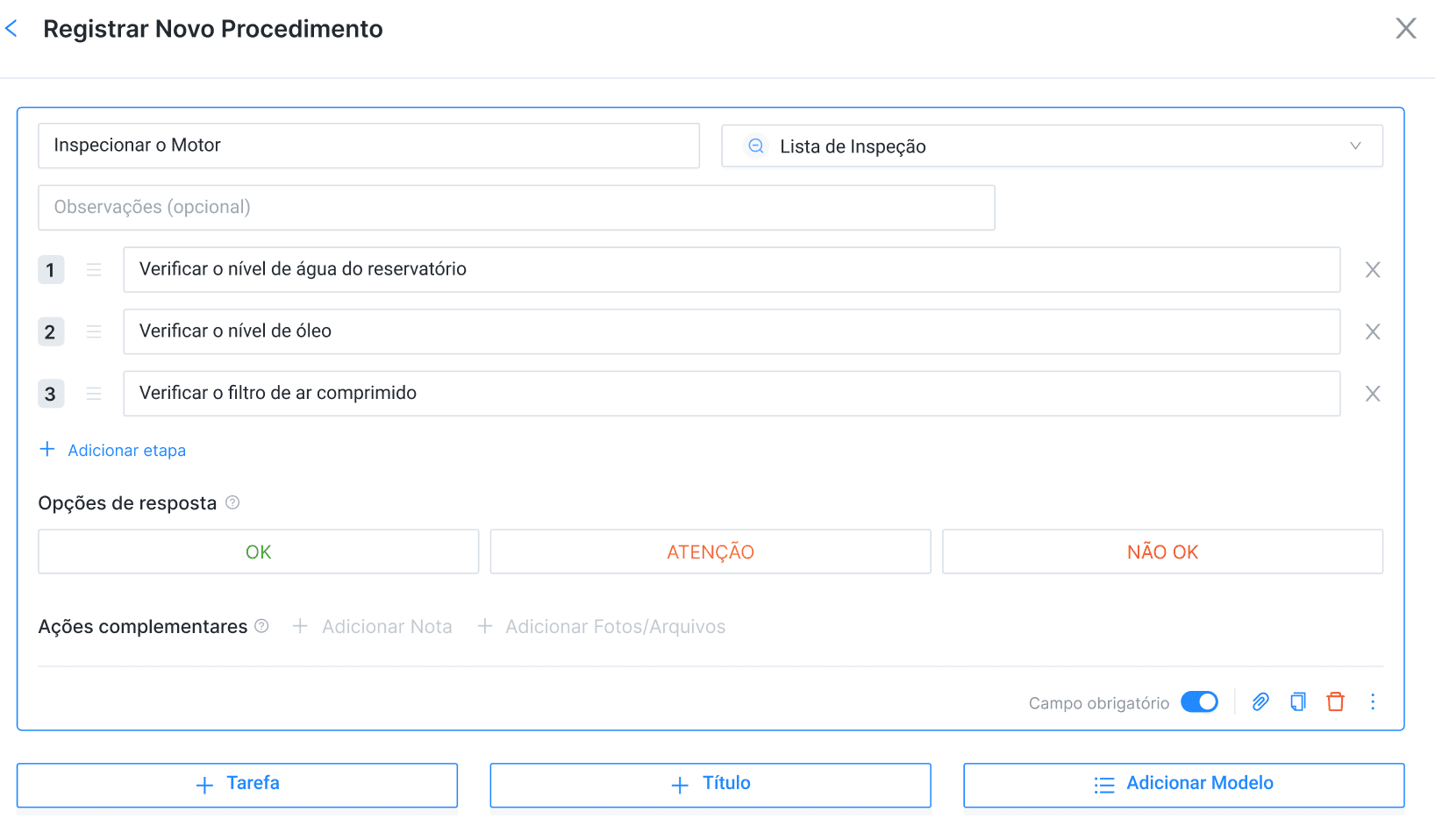Add a Título section

710,785
